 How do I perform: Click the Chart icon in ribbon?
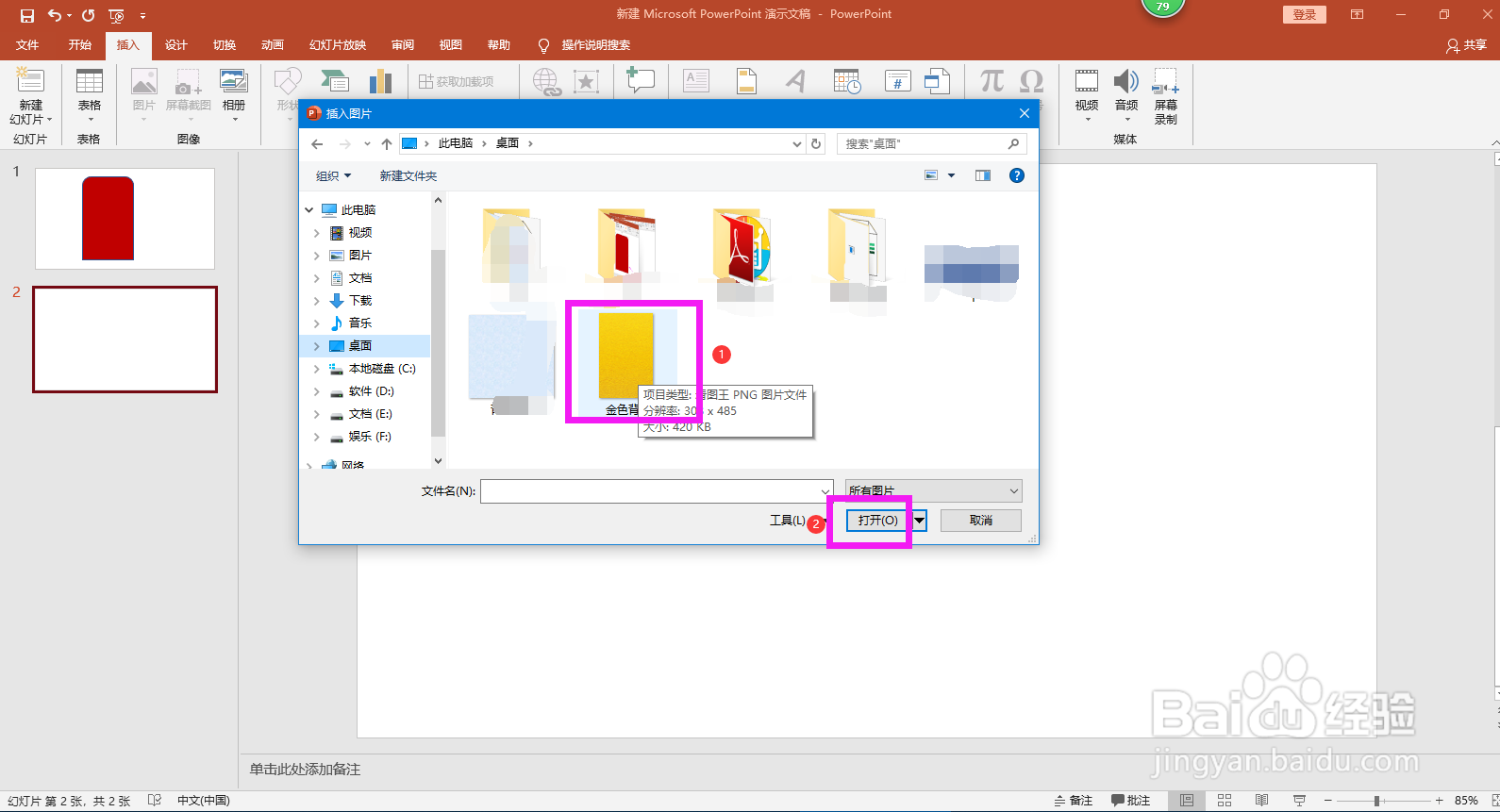[x=380, y=81]
